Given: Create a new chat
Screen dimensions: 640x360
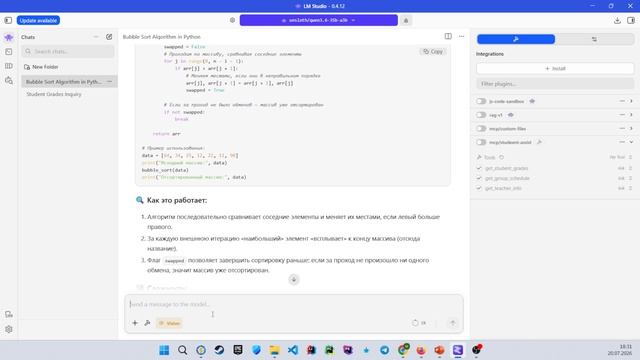Looking at the screenshot, I should click(109, 37).
